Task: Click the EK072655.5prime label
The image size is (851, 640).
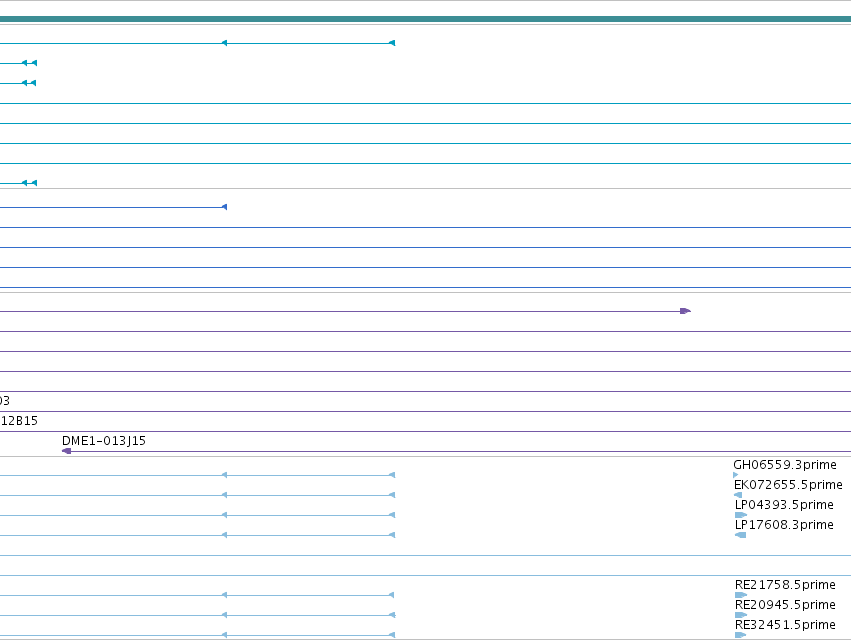Action: pos(788,485)
